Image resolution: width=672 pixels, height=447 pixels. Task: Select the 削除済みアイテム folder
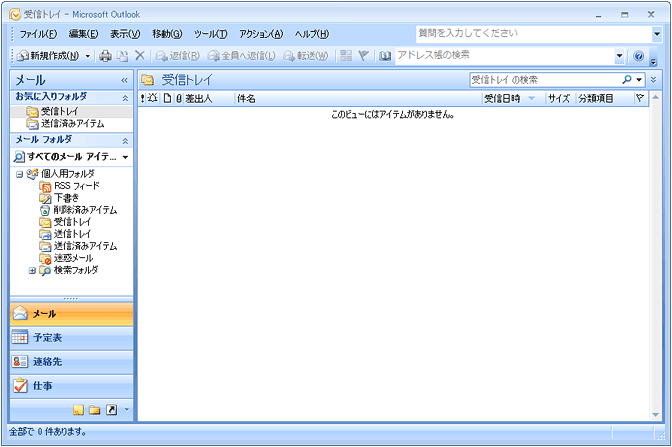tap(78, 210)
